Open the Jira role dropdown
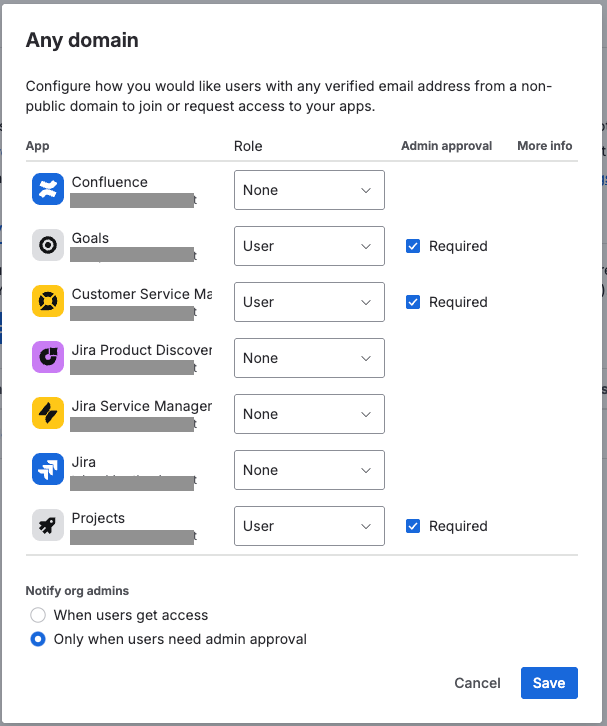Viewport: 607px width, 726px height. click(309, 470)
